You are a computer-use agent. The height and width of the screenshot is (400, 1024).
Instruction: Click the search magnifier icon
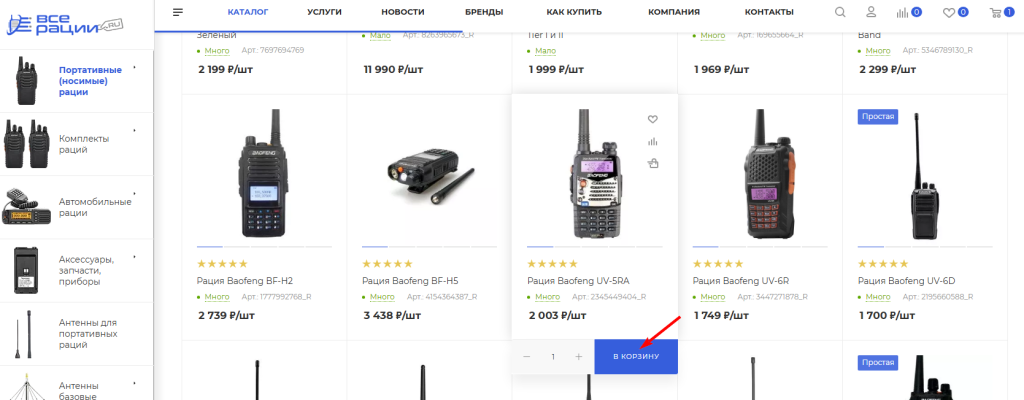coord(840,12)
